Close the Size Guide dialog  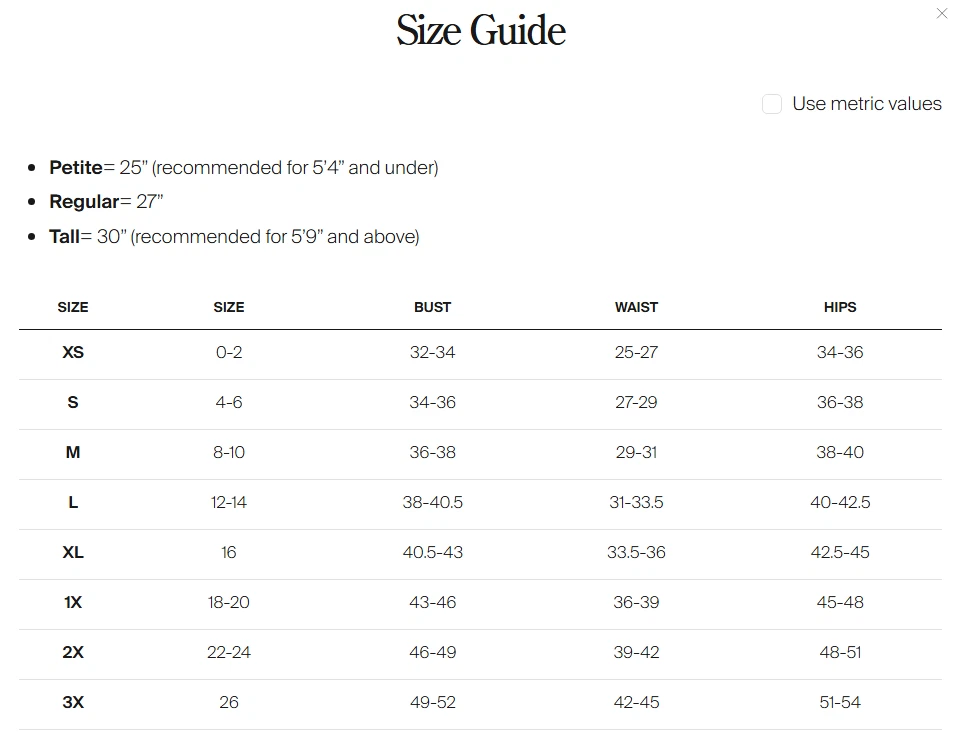pyautogui.click(x=941, y=14)
